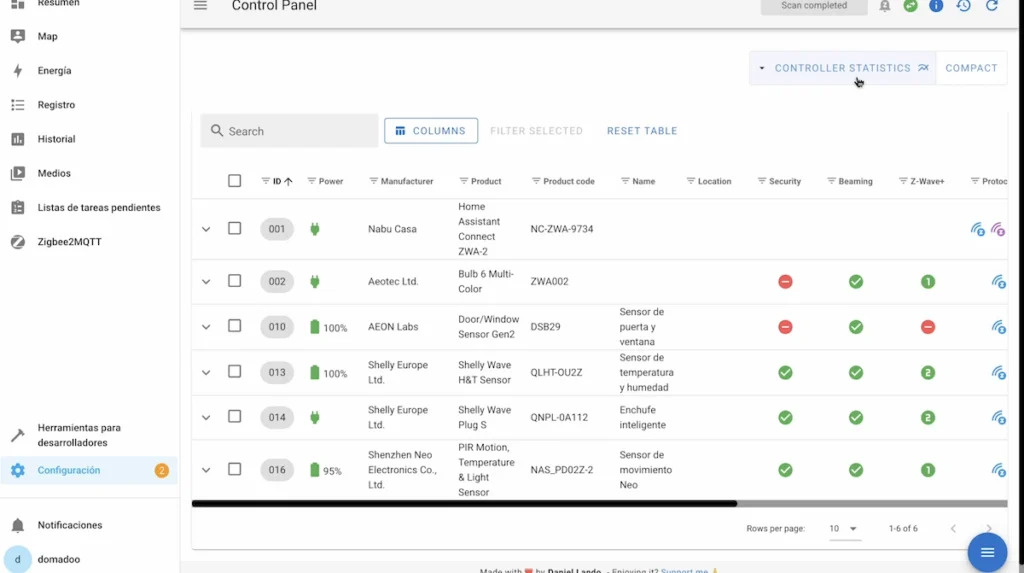Screen dimensions: 1024x573
Task: Open Configuración in the sidebar
Action: point(90,470)
